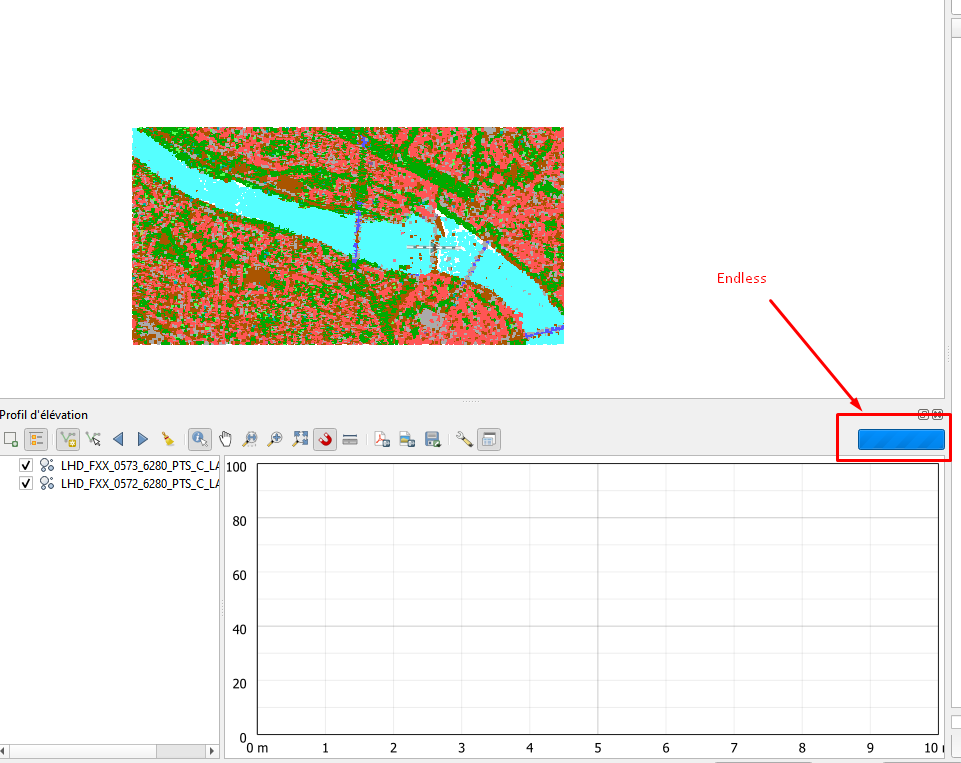Toggle the profile layer tree display
The width and height of the screenshot is (961, 763).
click(36, 438)
